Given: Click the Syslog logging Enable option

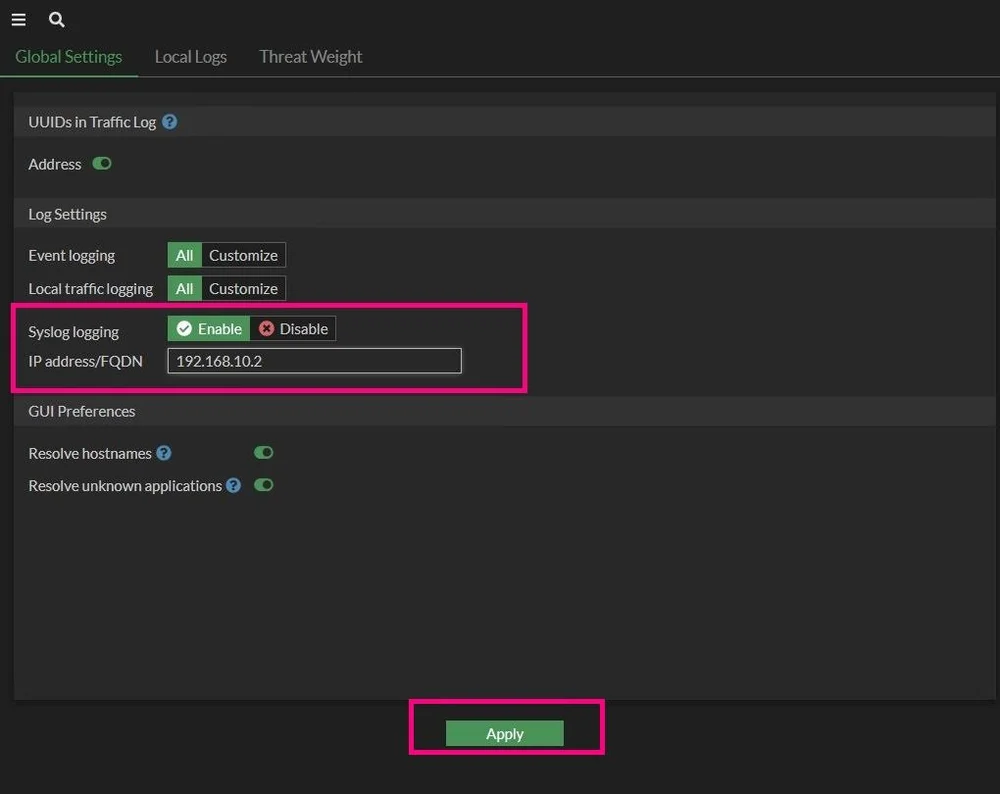Looking at the screenshot, I should (207, 328).
